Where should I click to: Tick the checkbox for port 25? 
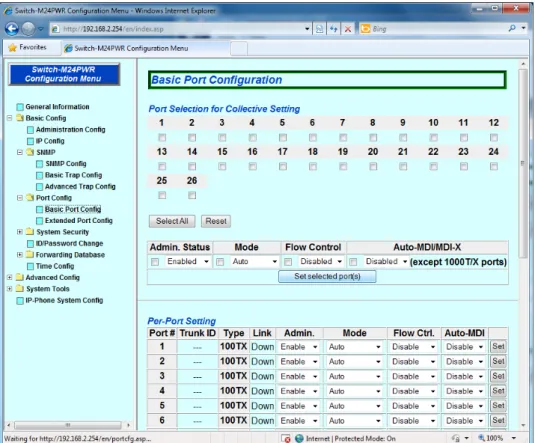coord(162,195)
